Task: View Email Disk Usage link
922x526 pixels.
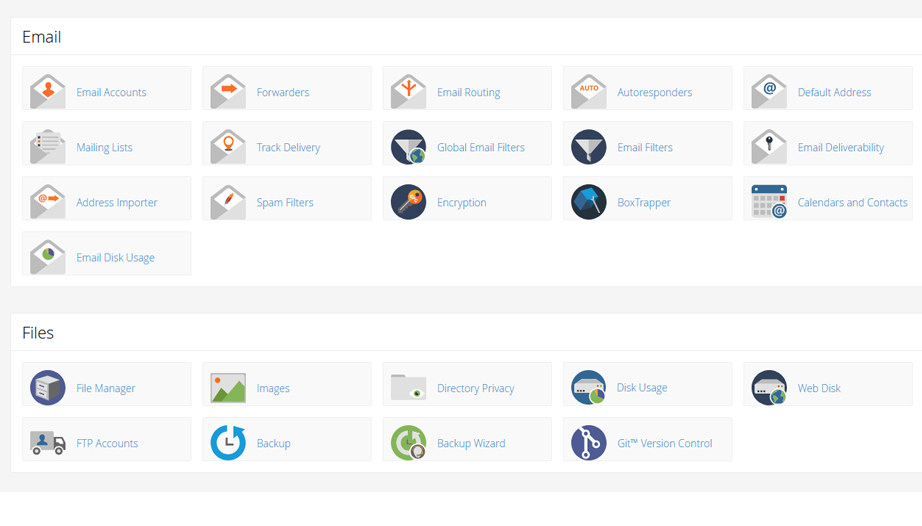Action: (x=115, y=257)
